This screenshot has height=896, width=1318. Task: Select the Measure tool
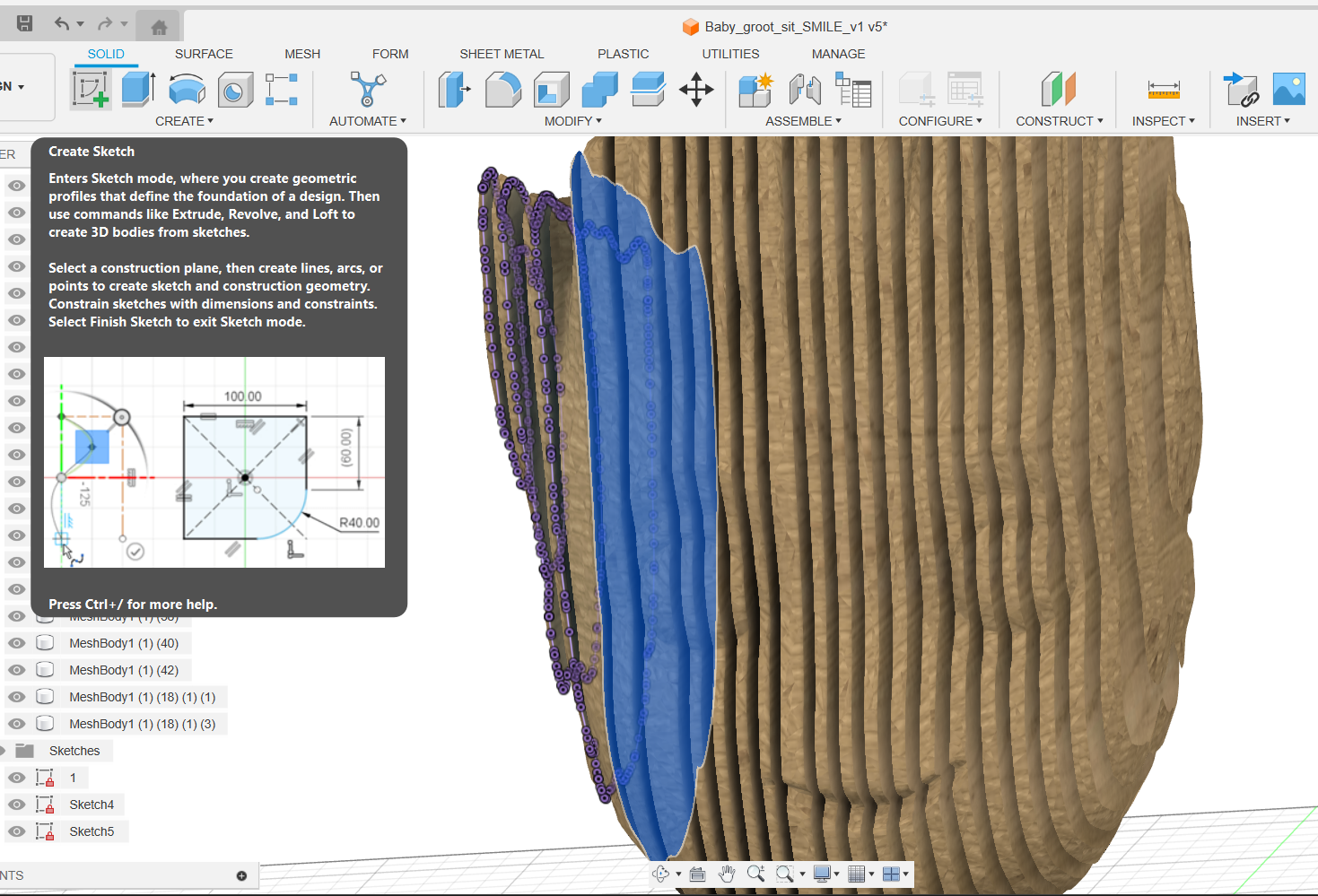[x=1164, y=90]
